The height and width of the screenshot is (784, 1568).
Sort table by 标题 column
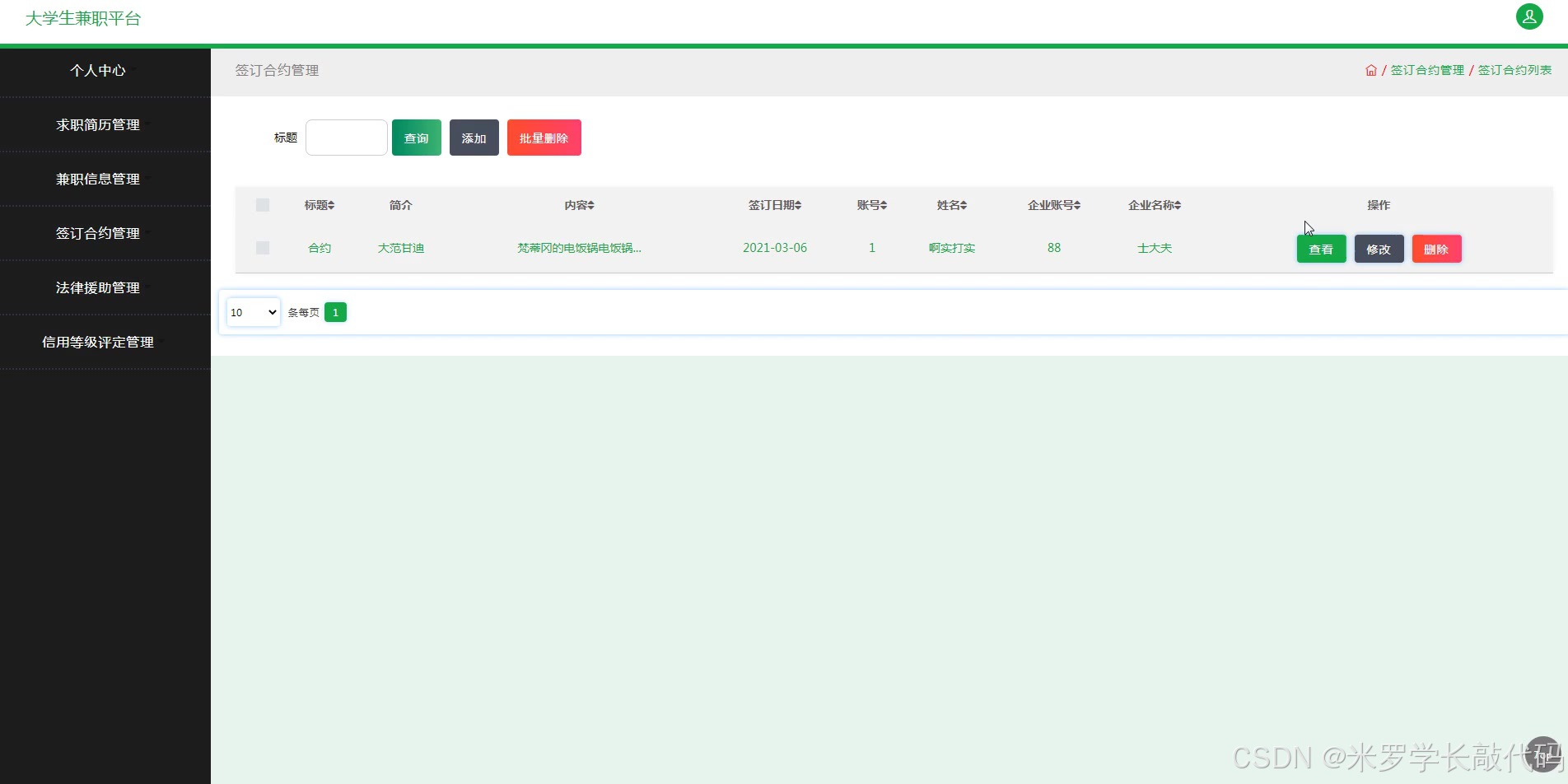320,205
